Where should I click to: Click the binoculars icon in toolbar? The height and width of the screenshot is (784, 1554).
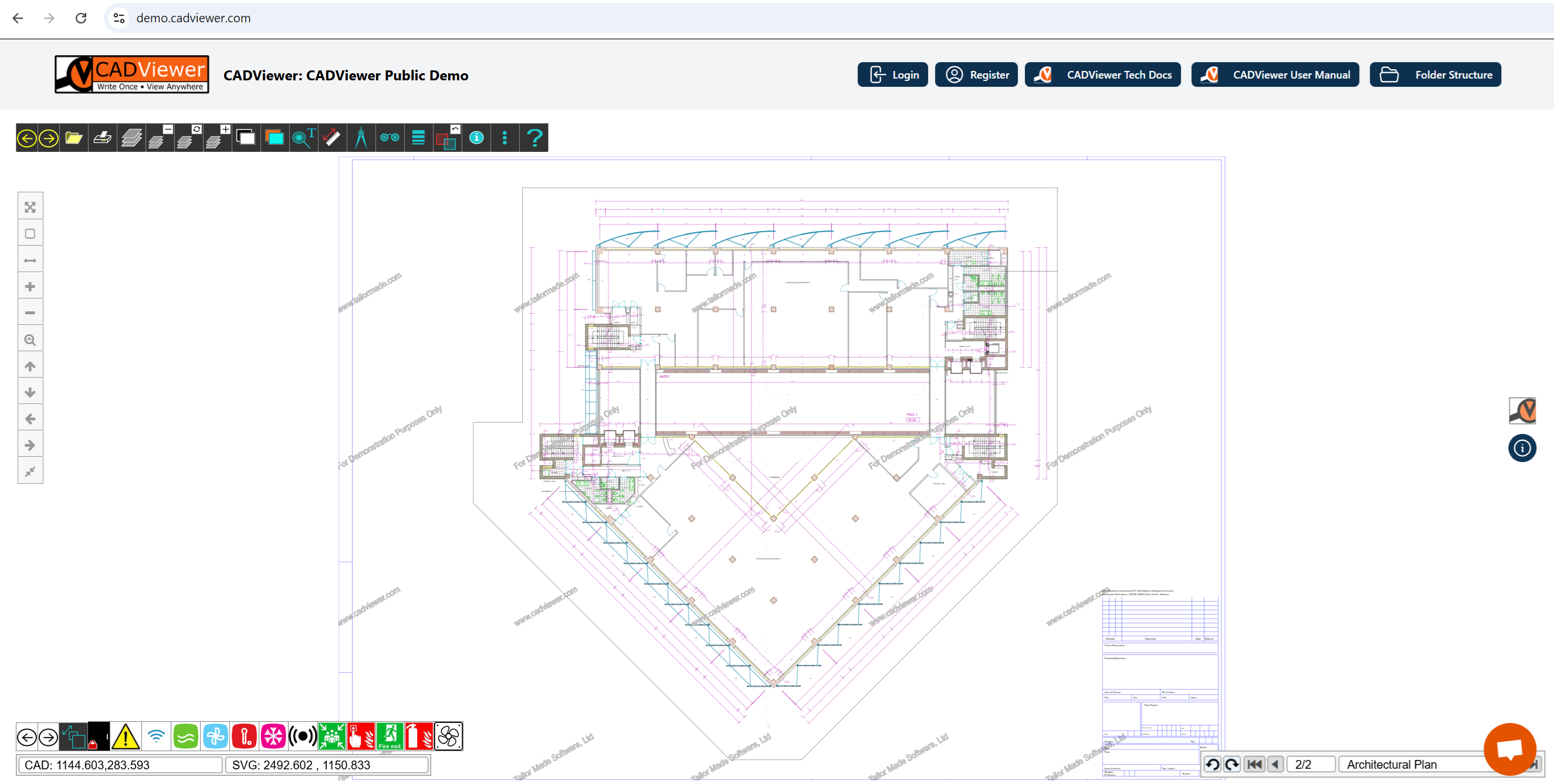point(390,138)
